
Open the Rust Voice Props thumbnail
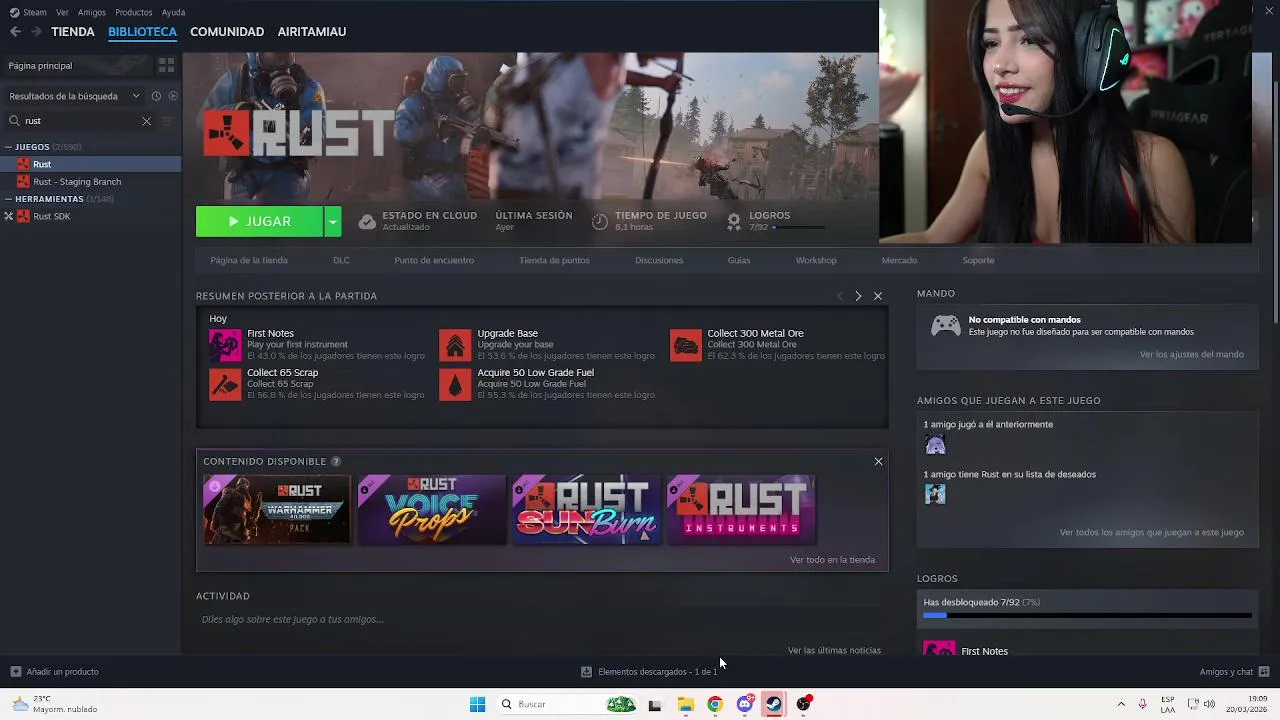click(x=432, y=510)
